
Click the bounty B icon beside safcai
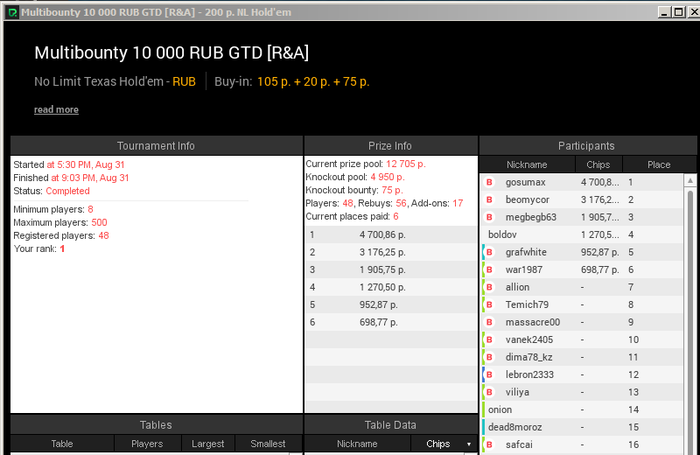[x=489, y=445]
